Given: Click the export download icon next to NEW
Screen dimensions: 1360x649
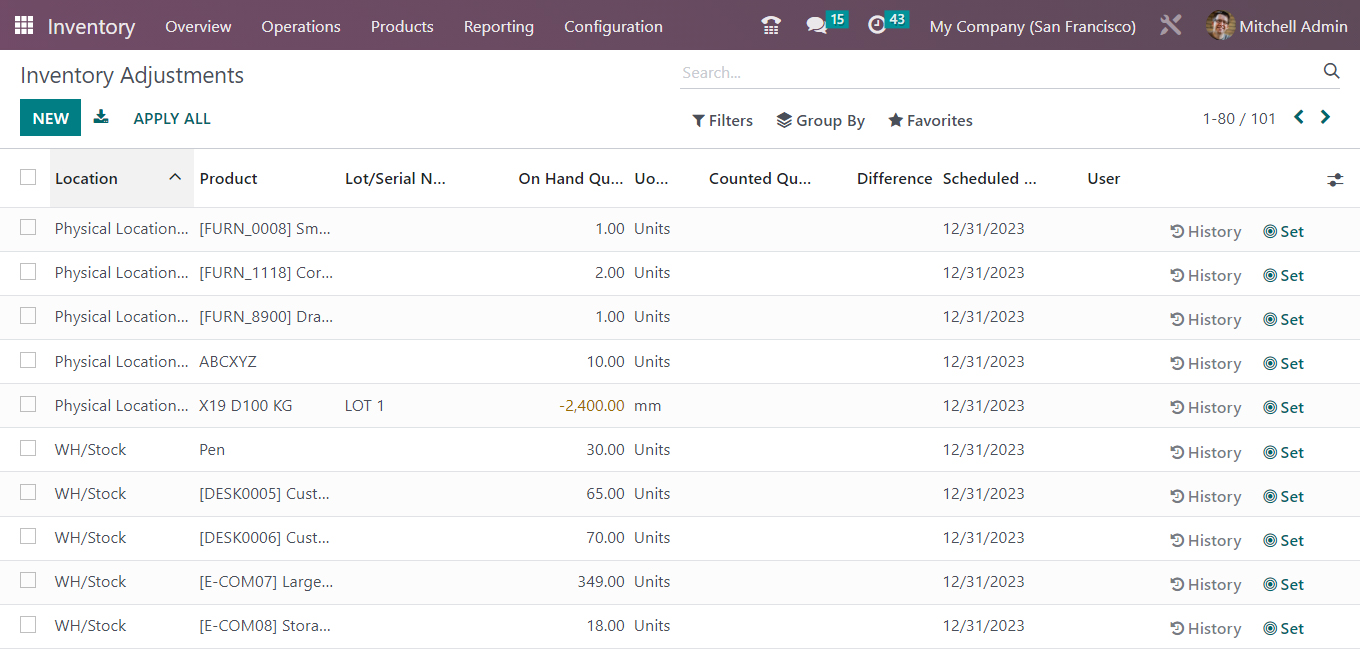Looking at the screenshot, I should click(101, 117).
